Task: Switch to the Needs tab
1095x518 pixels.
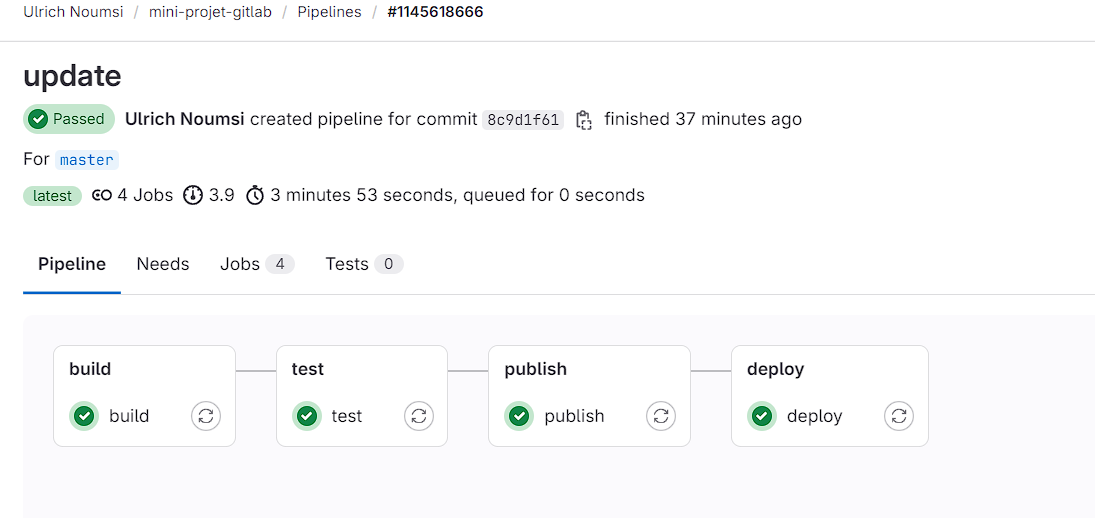Action: 163,264
